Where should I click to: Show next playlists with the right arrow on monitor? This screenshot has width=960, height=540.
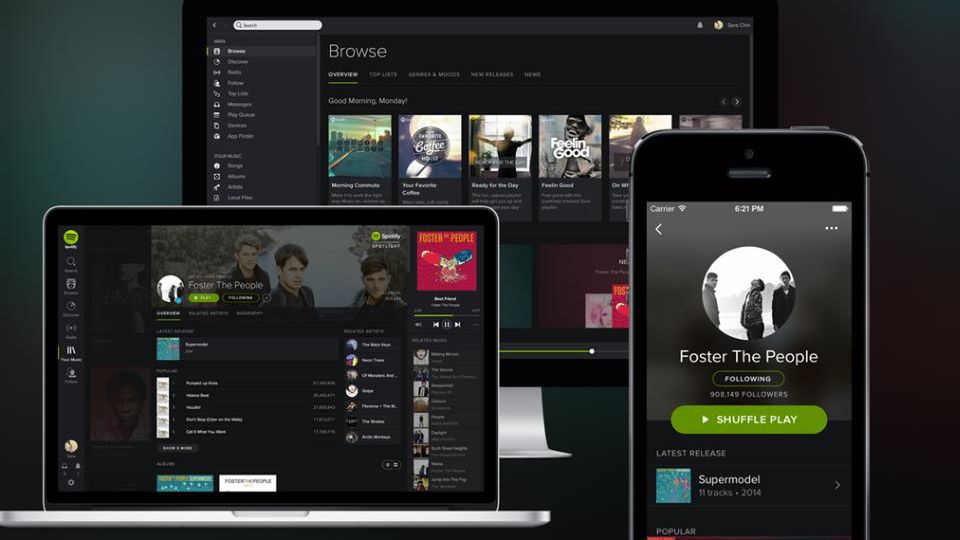(737, 102)
